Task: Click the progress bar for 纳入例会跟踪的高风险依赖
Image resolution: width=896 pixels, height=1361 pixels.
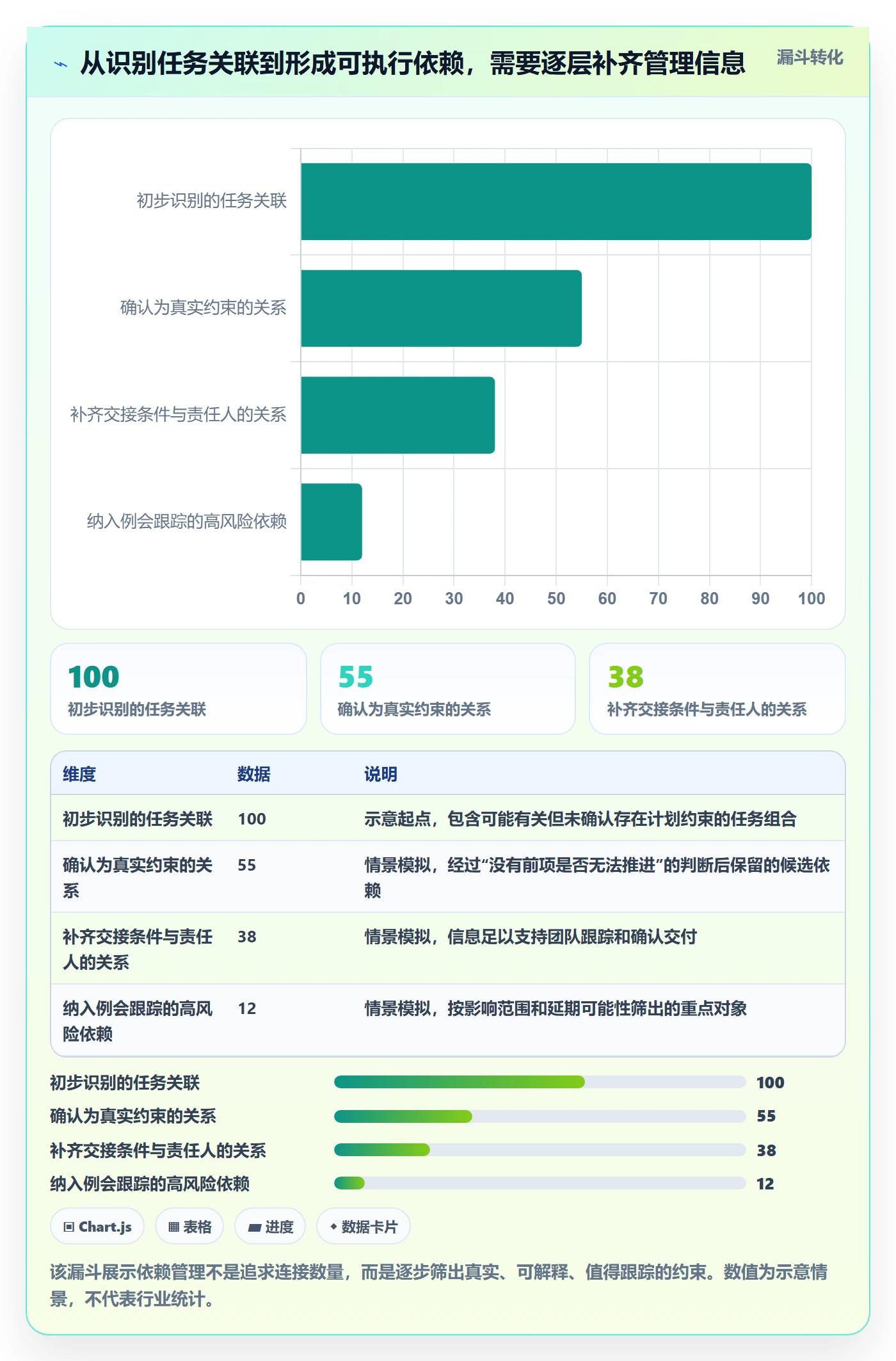Action: coord(540,1183)
